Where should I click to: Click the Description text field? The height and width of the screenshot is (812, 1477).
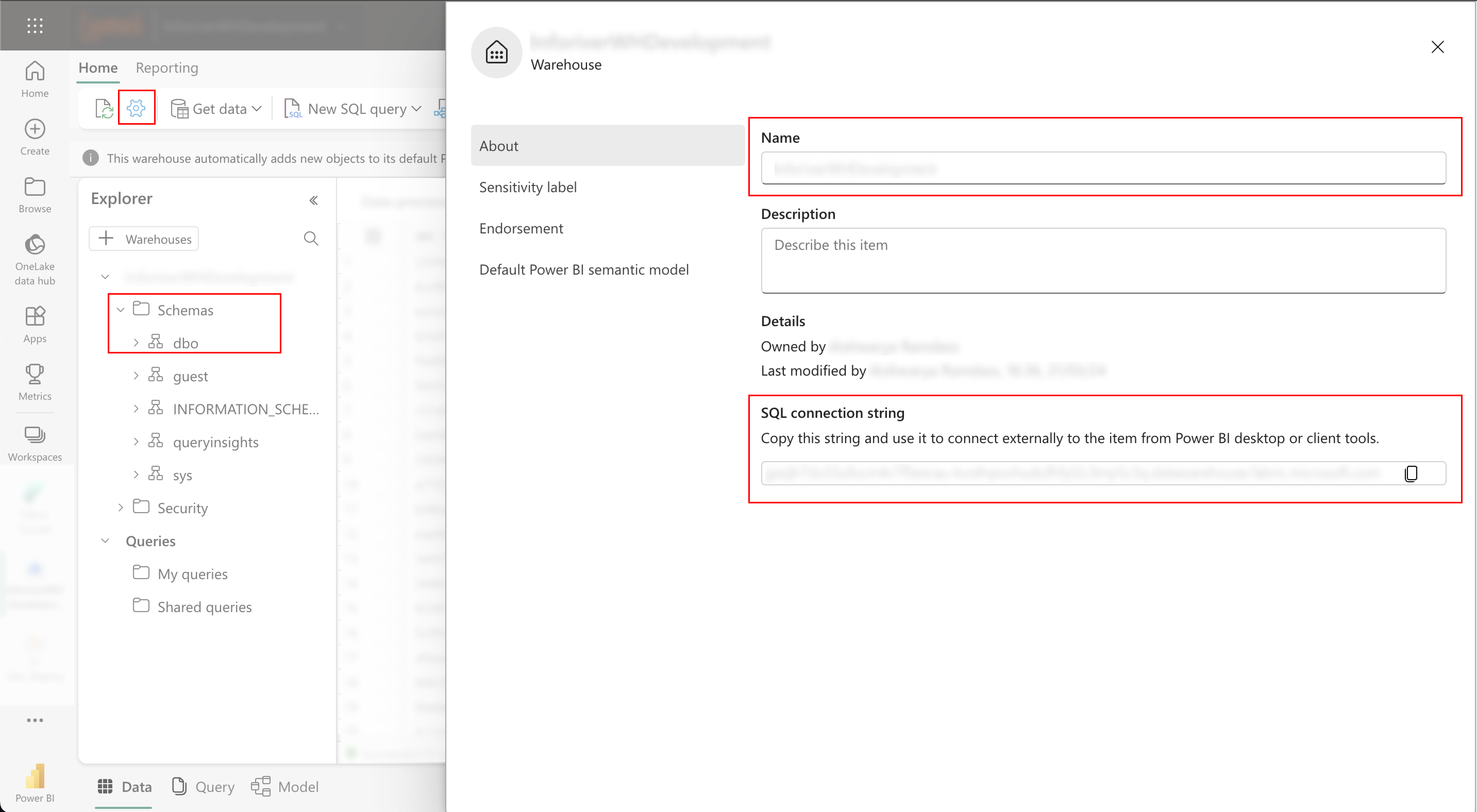point(1103,261)
